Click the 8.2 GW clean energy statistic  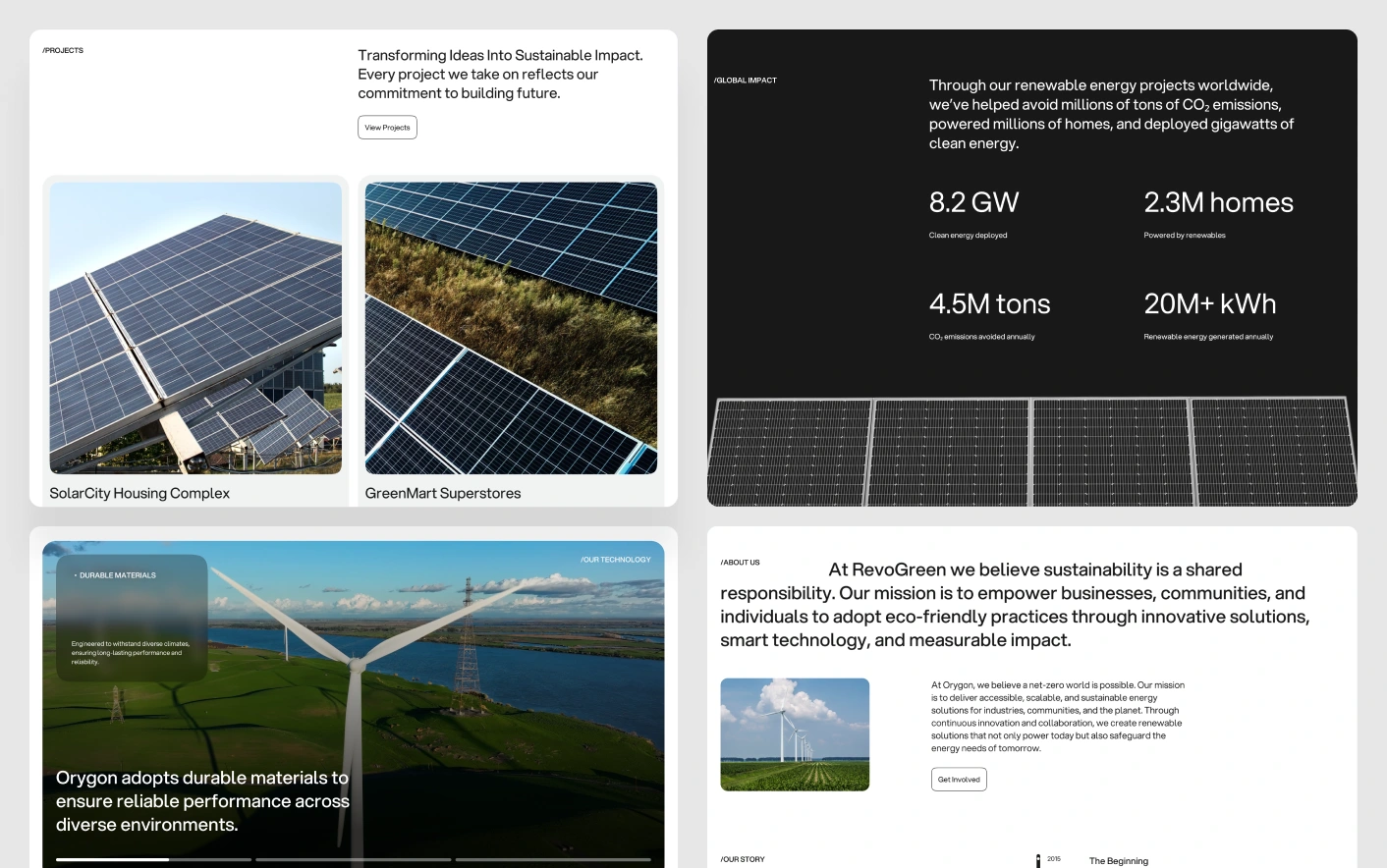pyautogui.click(x=973, y=203)
